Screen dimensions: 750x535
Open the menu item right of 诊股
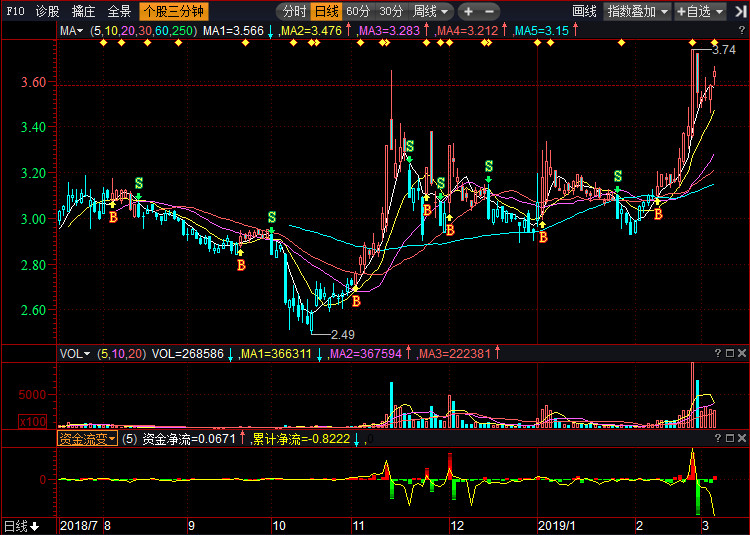point(83,11)
